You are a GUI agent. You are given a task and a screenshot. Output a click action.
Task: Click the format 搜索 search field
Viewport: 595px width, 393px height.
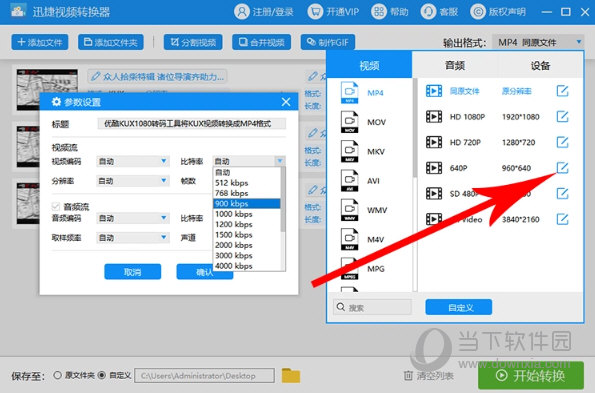point(373,307)
